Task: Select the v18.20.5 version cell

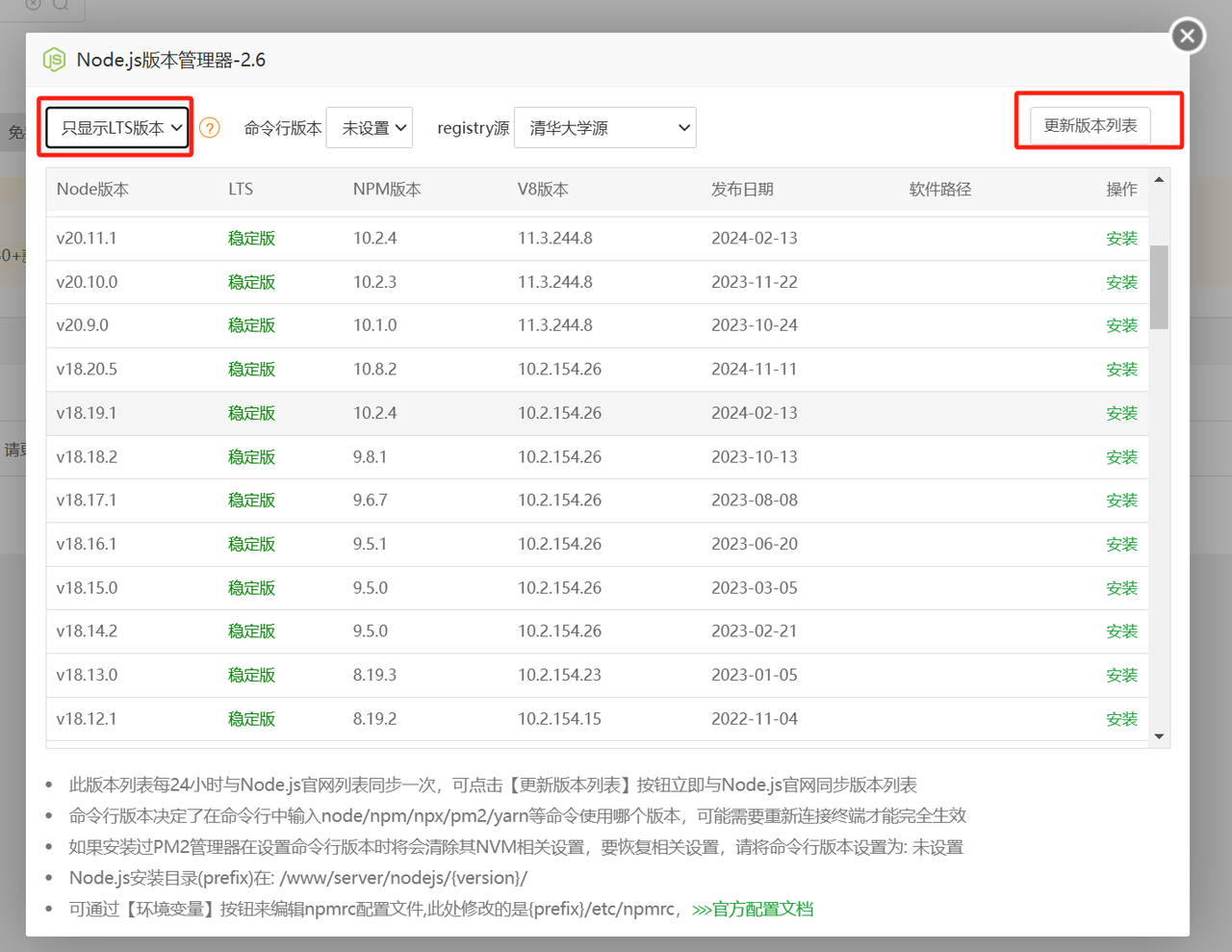Action: click(x=87, y=370)
